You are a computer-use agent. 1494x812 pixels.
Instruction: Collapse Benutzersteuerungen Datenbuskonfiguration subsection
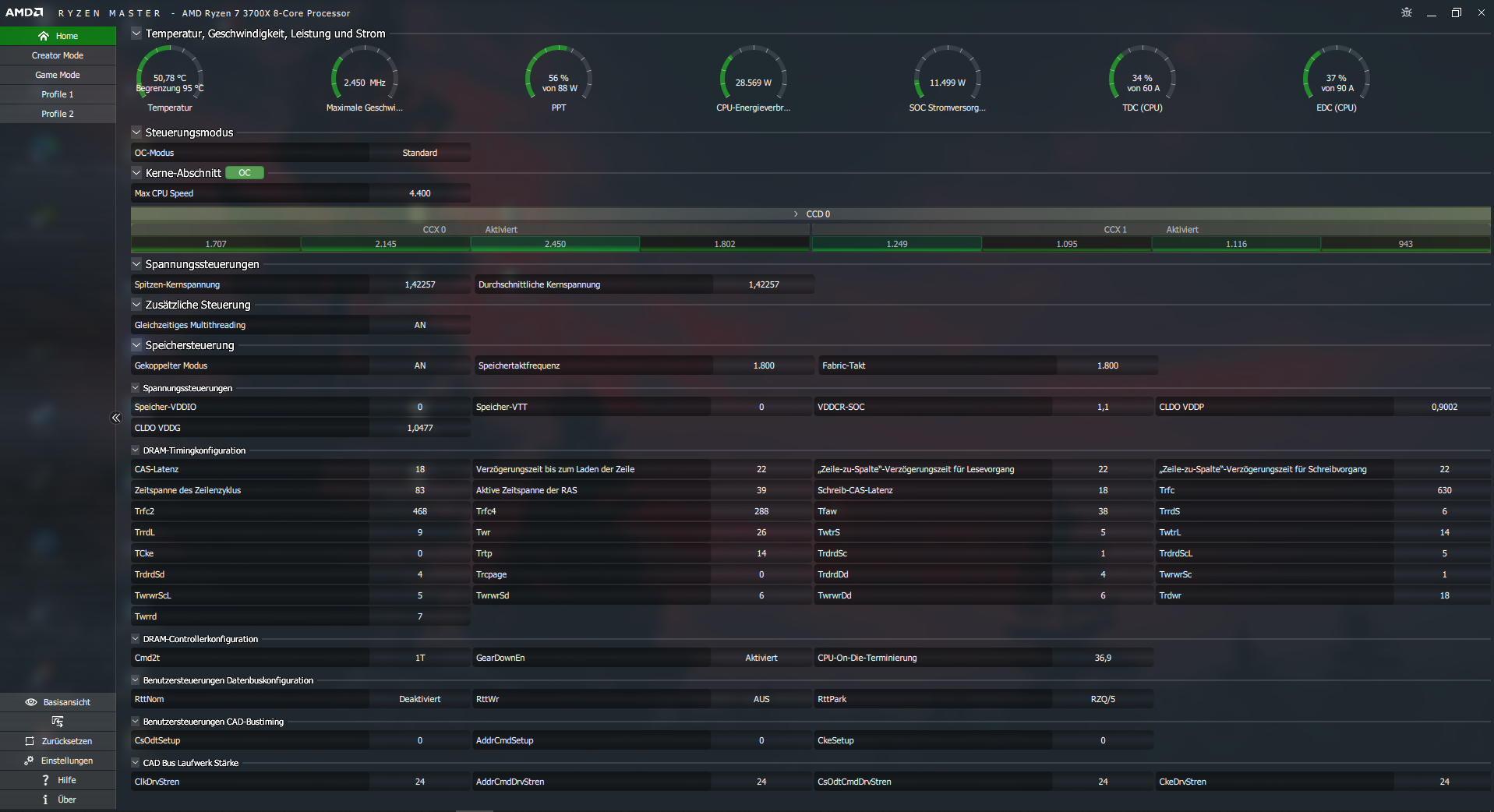click(136, 680)
